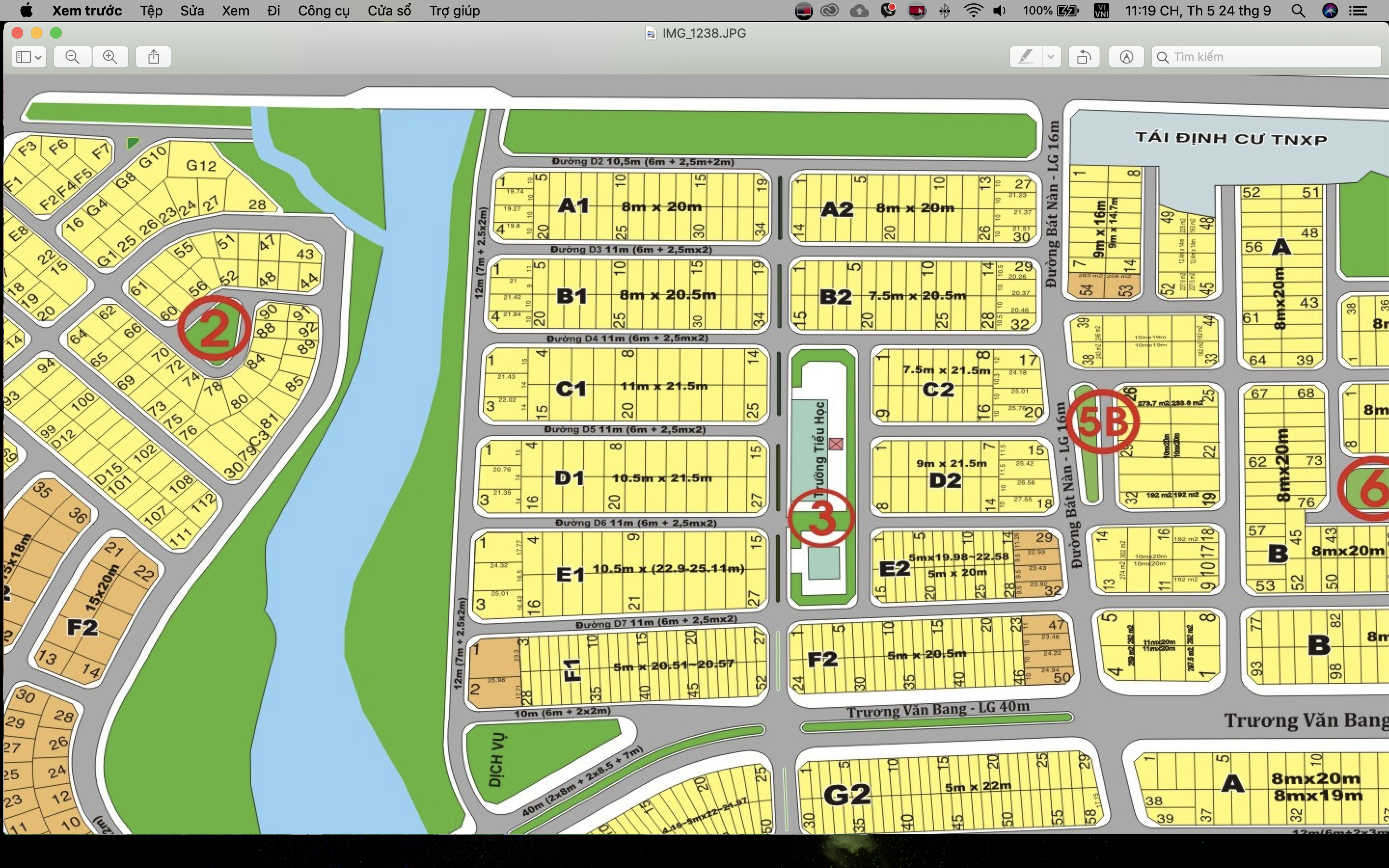Viewport: 1389px width, 868px height.
Task: Open the Trợ giúp menu
Action: (x=455, y=10)
